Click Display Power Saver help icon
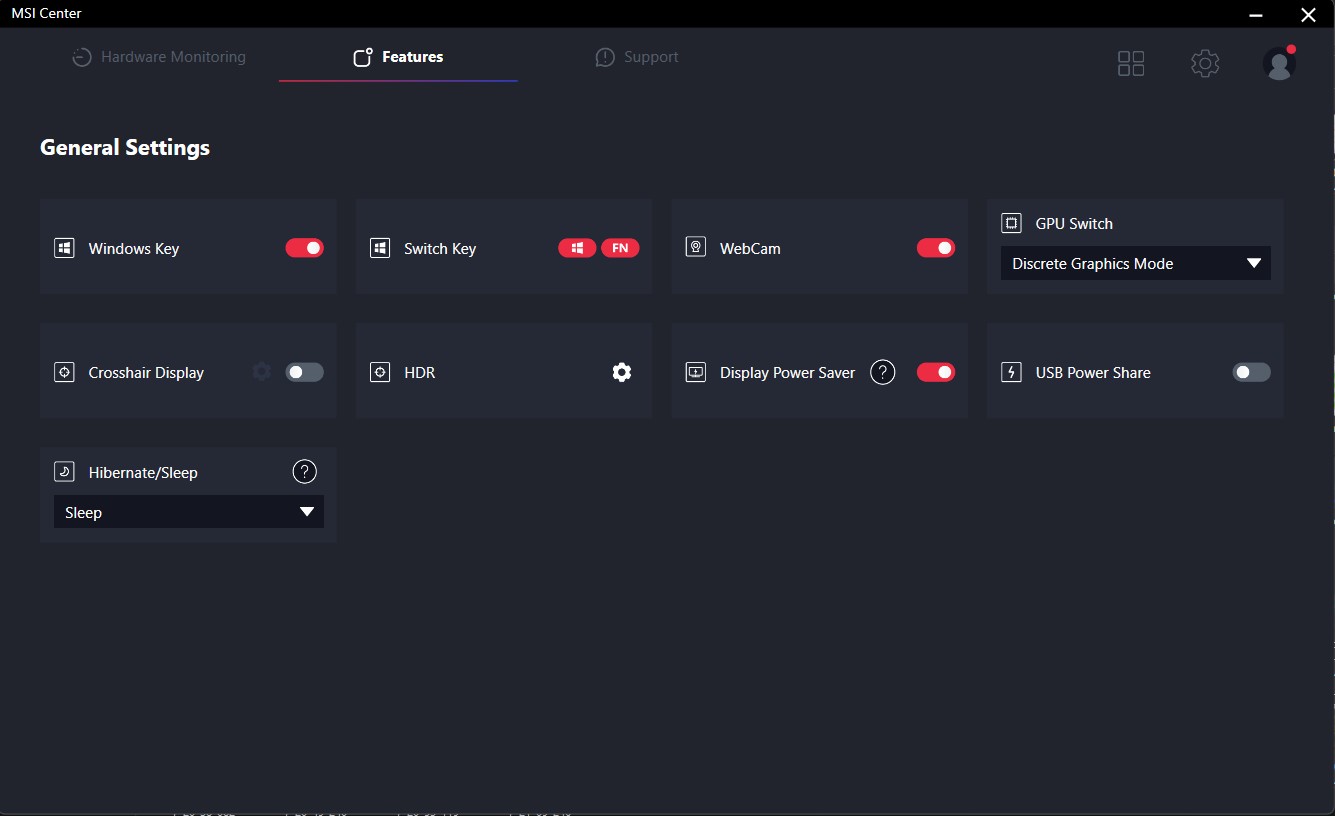This screenshot has height=816, width=1335. point(882,373)
